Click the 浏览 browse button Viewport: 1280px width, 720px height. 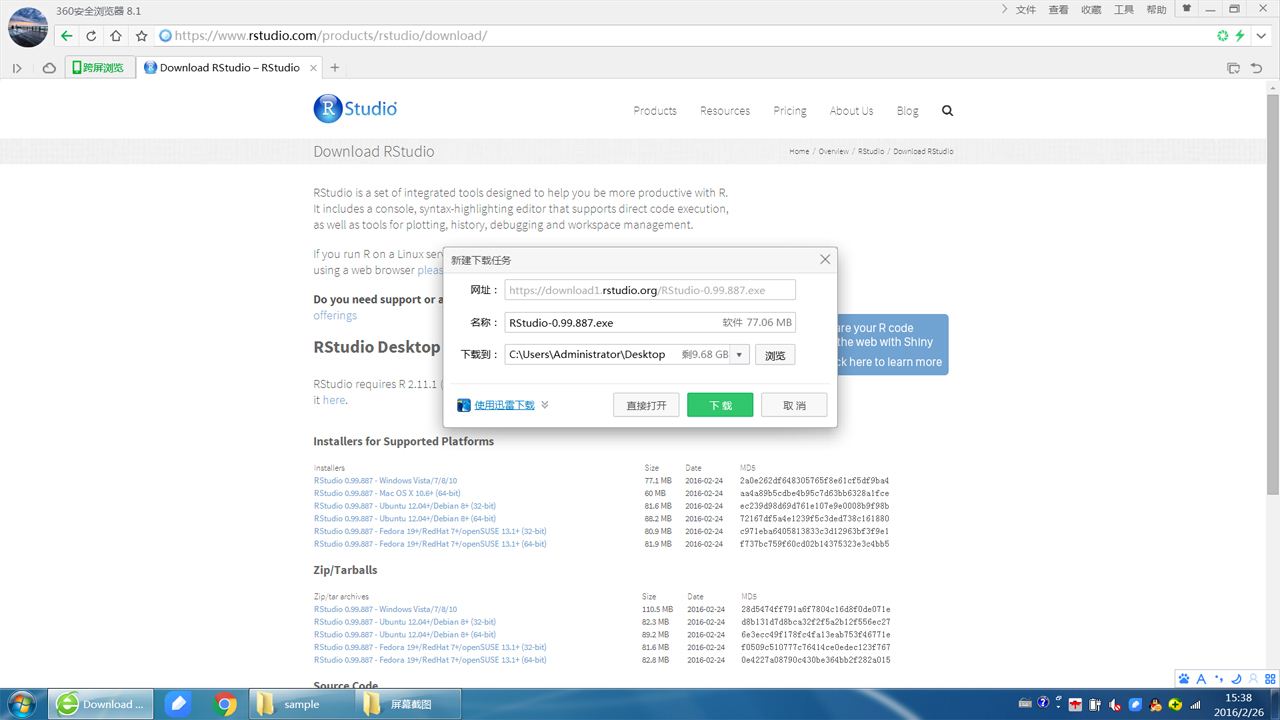point(775,355)
